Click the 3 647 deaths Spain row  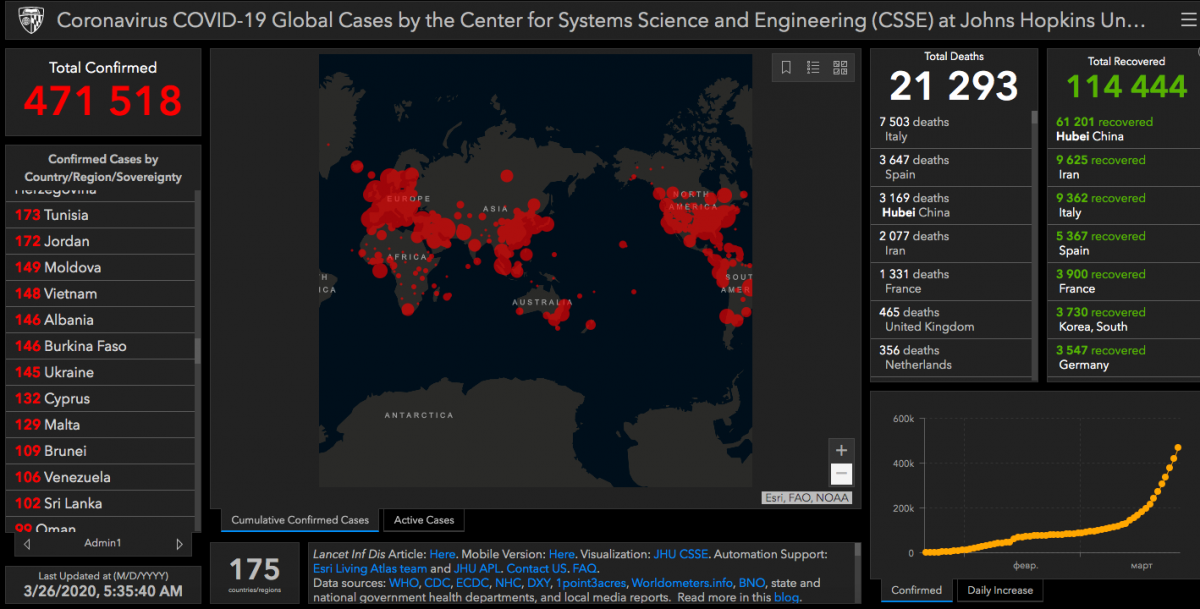[x=951, y=167]
